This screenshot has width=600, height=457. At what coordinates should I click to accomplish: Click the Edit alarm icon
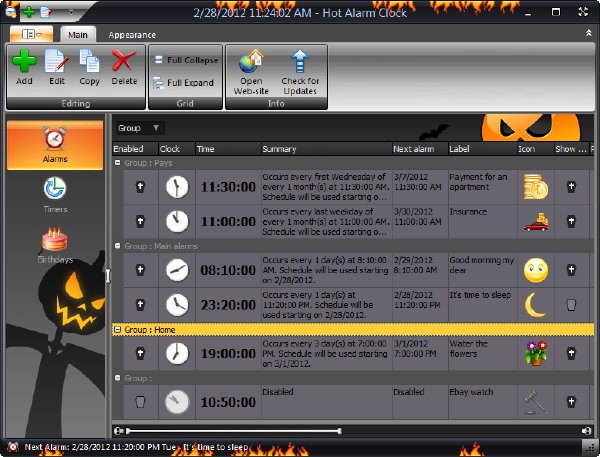coord(57,61)
